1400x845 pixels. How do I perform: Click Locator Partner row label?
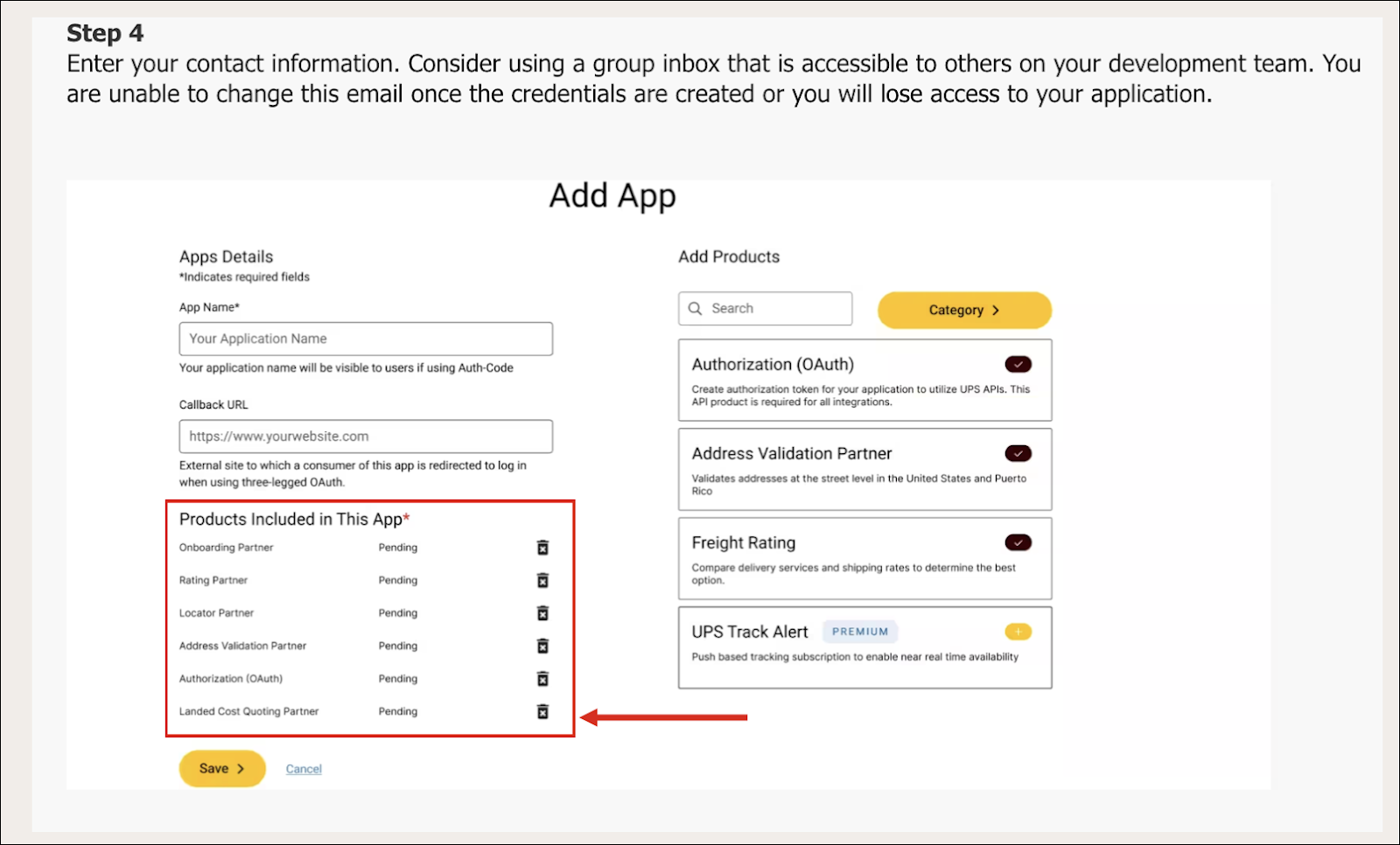(216, 613)
